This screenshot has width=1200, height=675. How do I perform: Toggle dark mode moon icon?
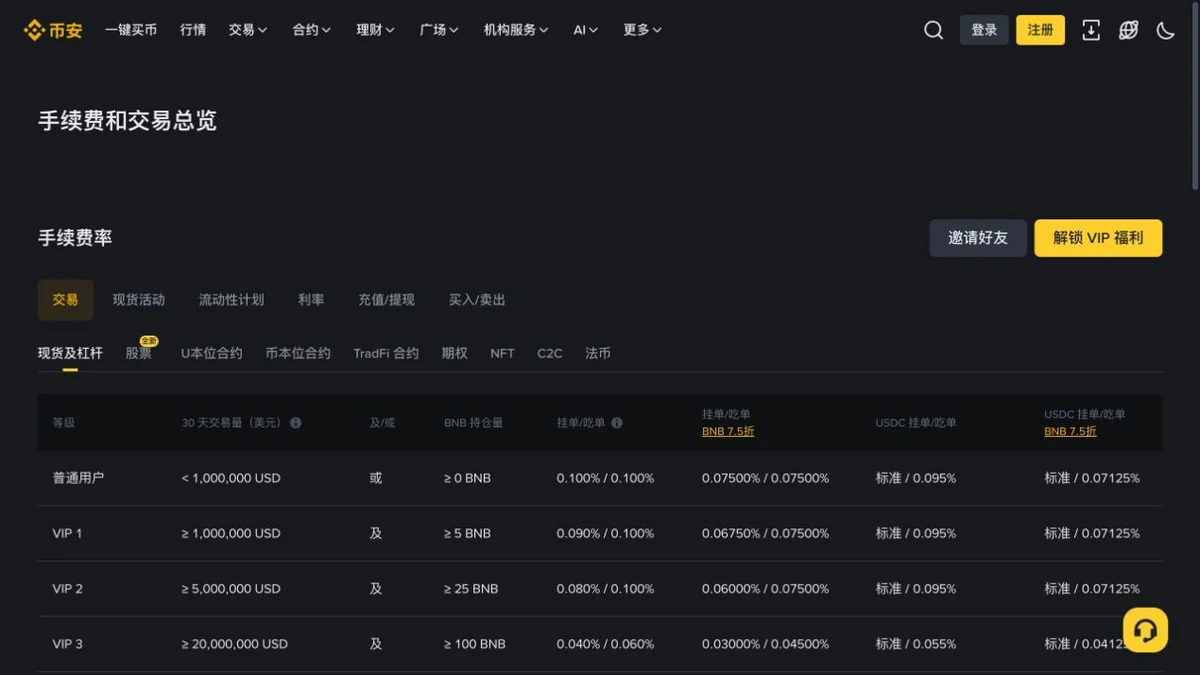[x=1165, y=30]
